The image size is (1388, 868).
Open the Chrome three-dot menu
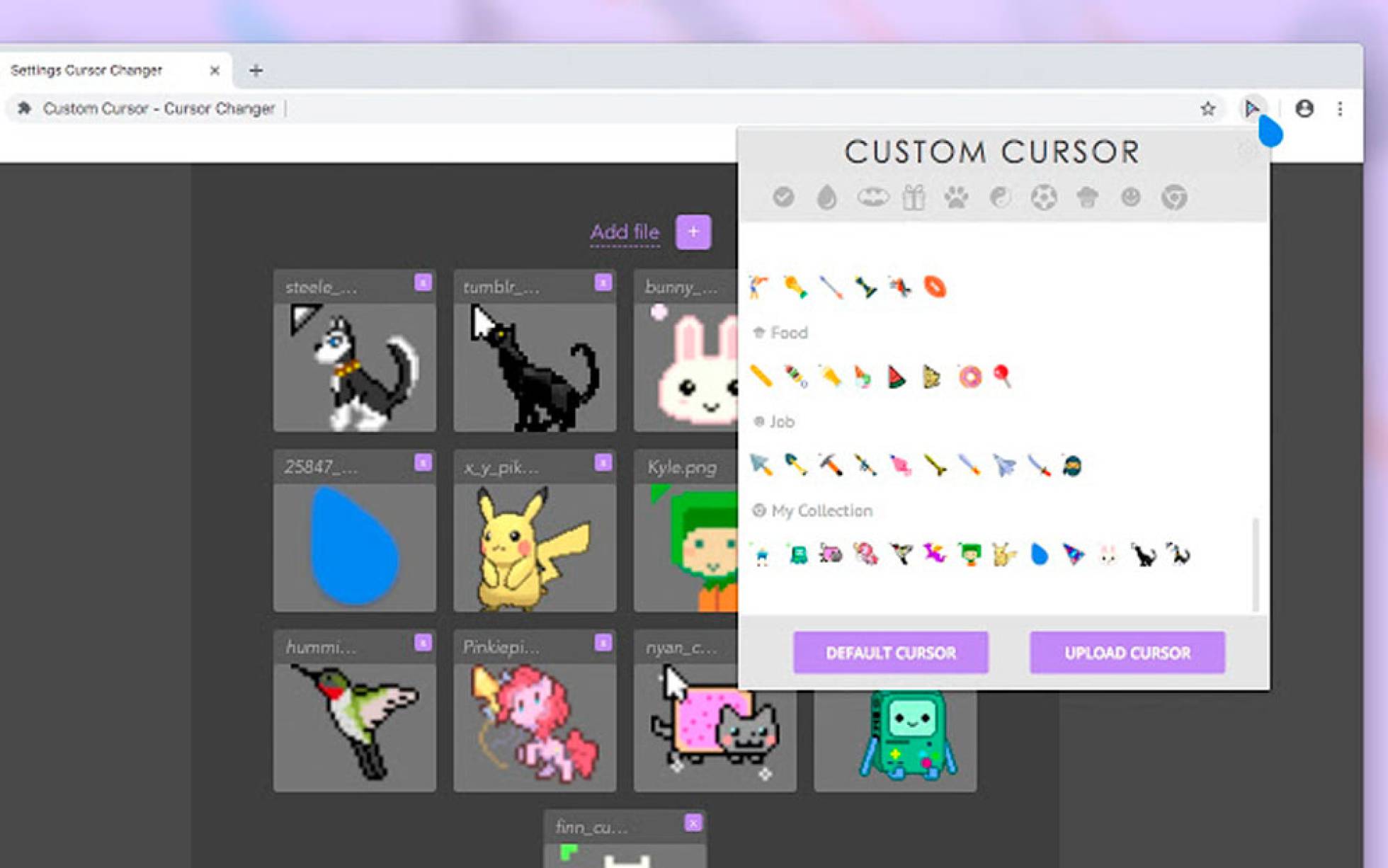point(1340,108)
